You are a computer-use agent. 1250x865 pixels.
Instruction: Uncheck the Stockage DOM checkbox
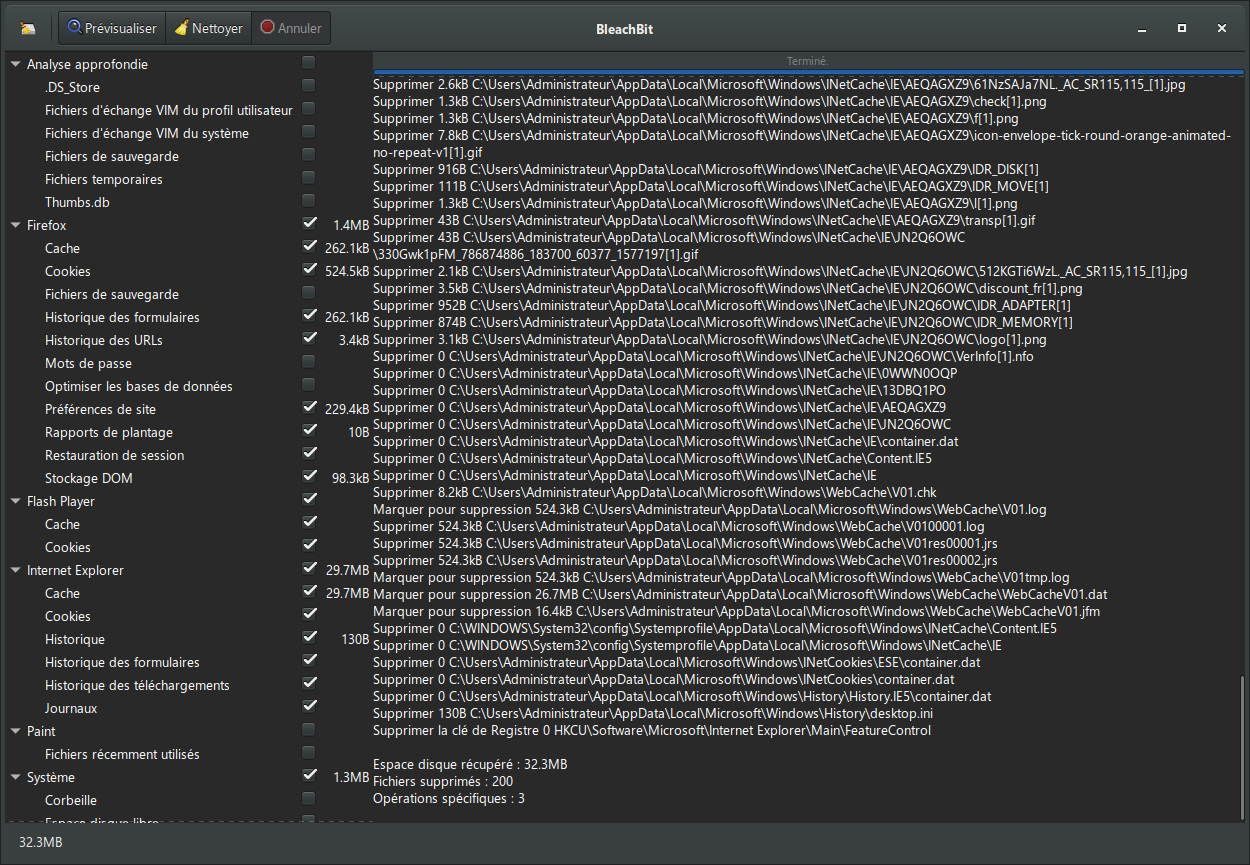309,477
